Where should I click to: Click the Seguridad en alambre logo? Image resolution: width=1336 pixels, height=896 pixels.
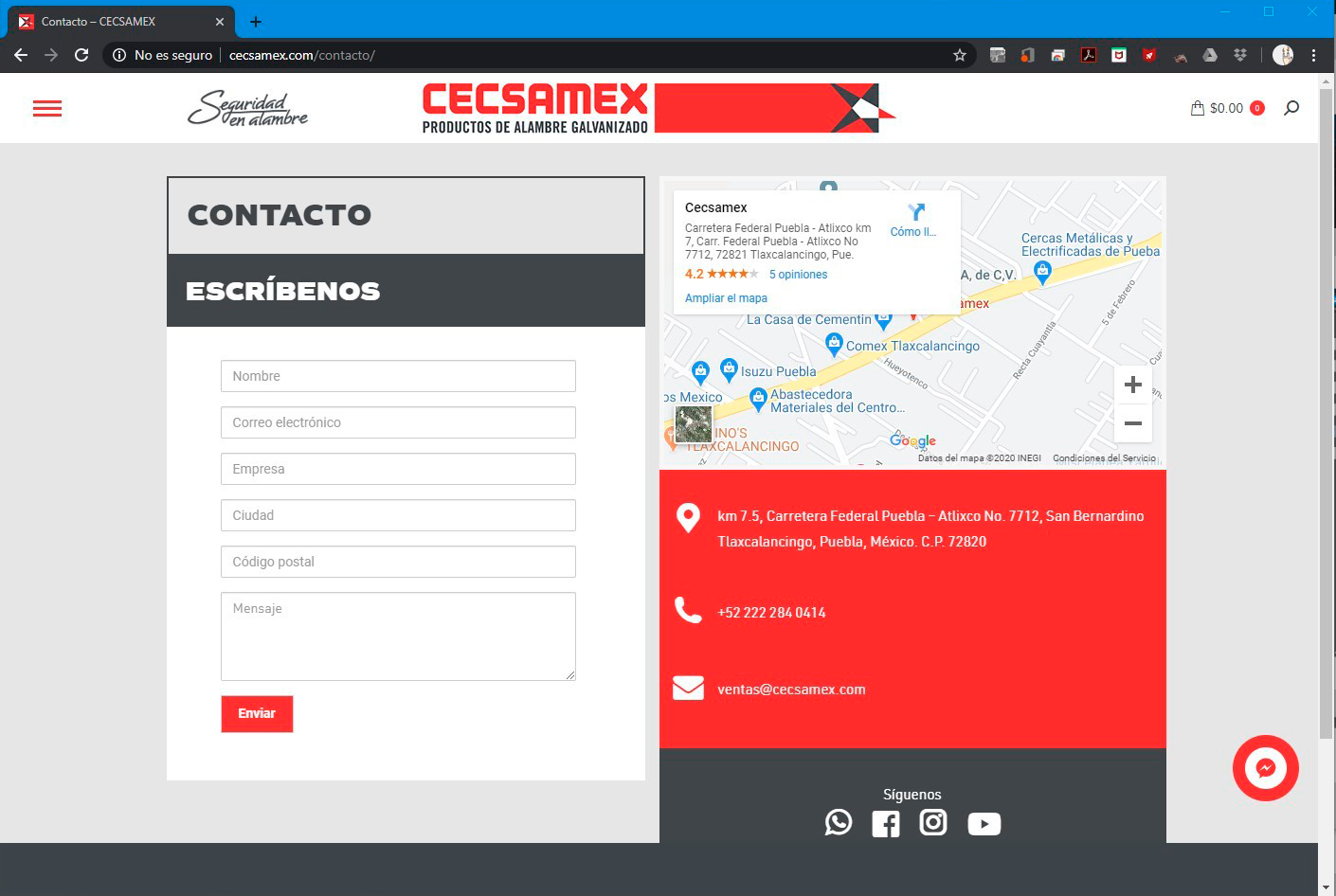pyautogui.click(x=248, y=108)
